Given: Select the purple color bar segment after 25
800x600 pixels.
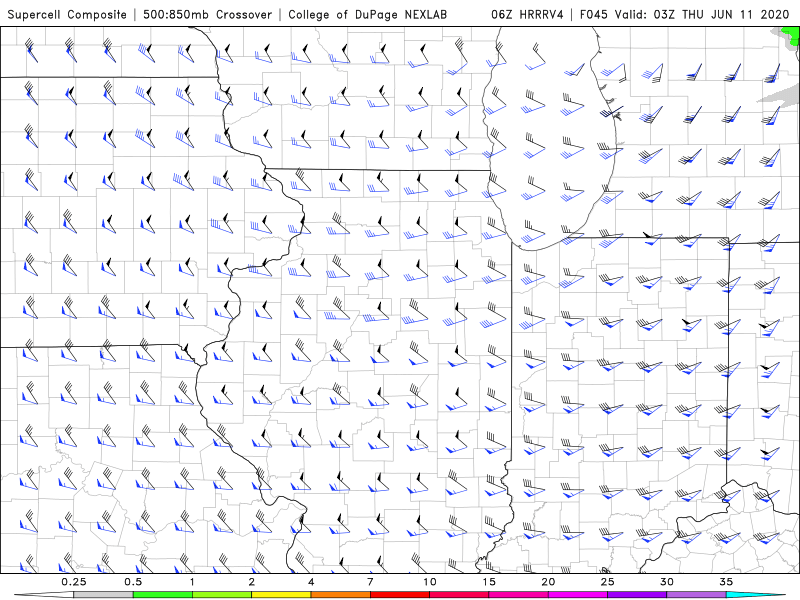Looking at the screenshot, I should [x=637, y=595].
